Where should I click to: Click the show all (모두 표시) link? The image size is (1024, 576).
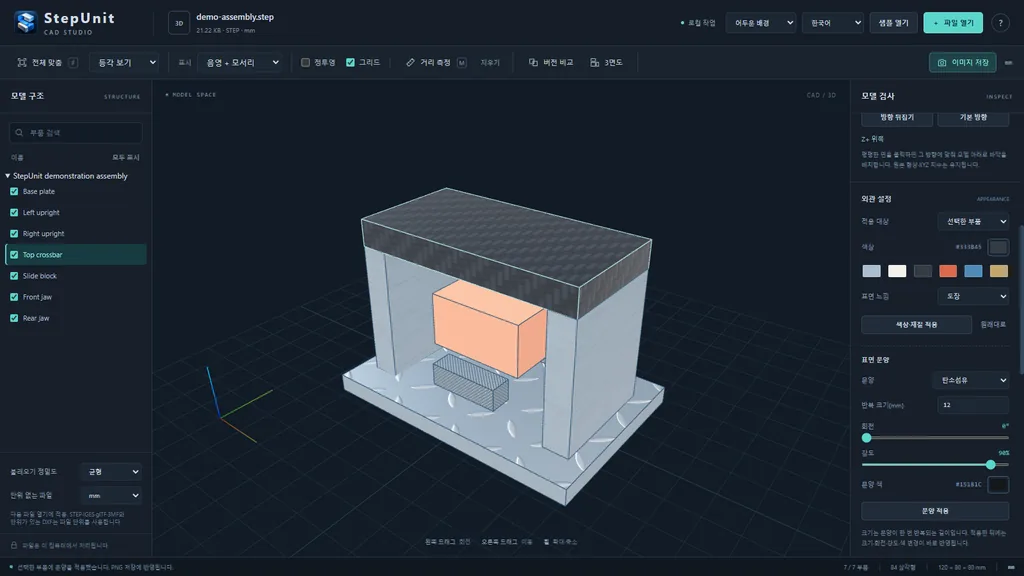tap(125, 157)
